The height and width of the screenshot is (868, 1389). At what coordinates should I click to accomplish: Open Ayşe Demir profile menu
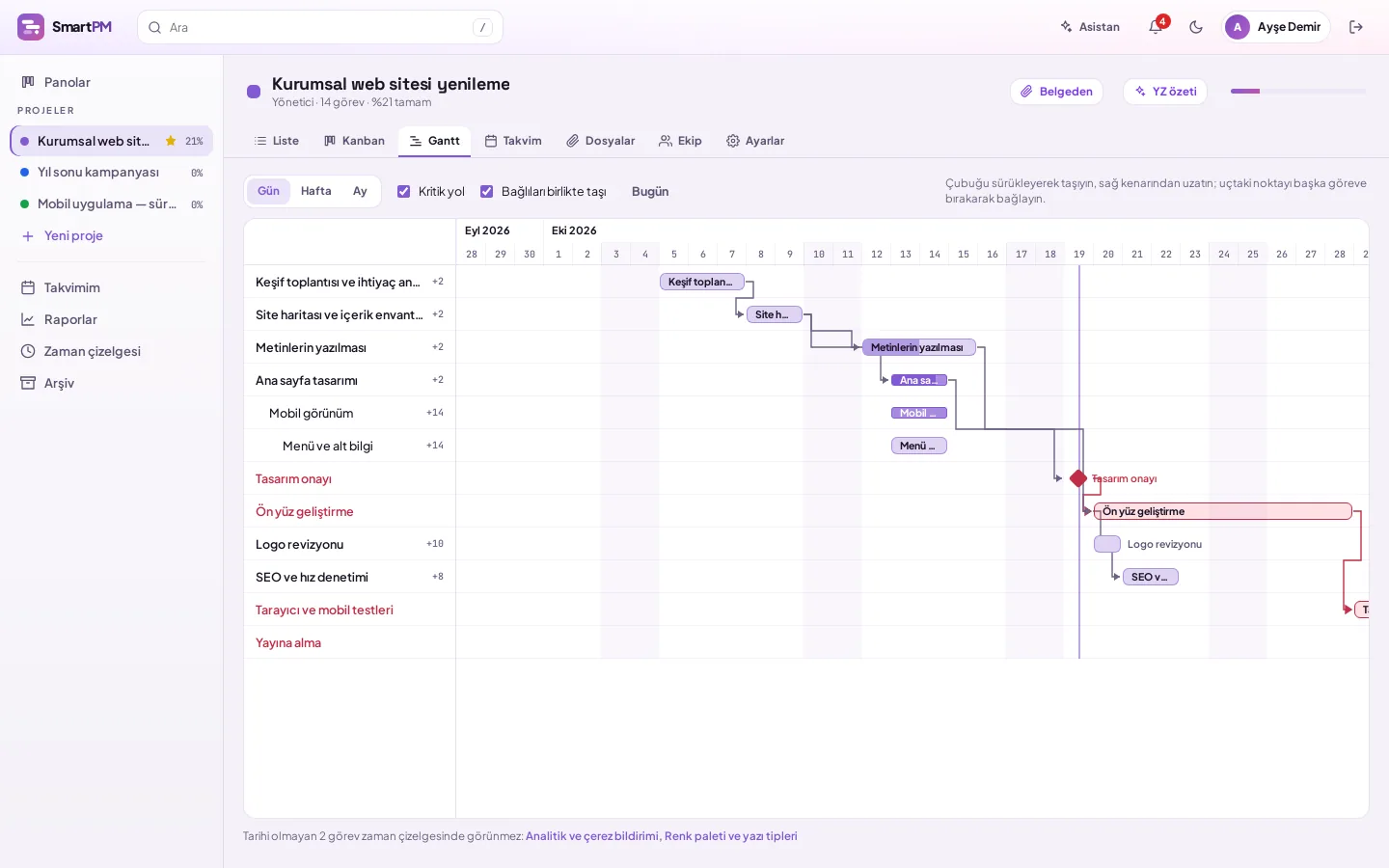click(x=1276, y=27)
